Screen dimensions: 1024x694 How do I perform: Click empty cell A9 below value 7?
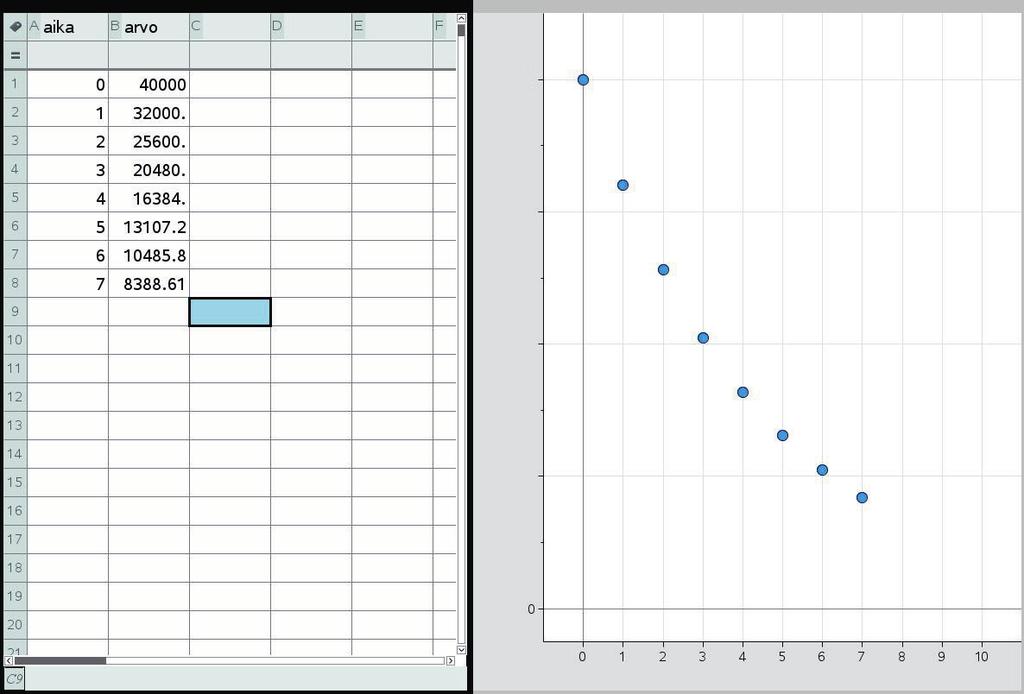click(x=68, y=312)
